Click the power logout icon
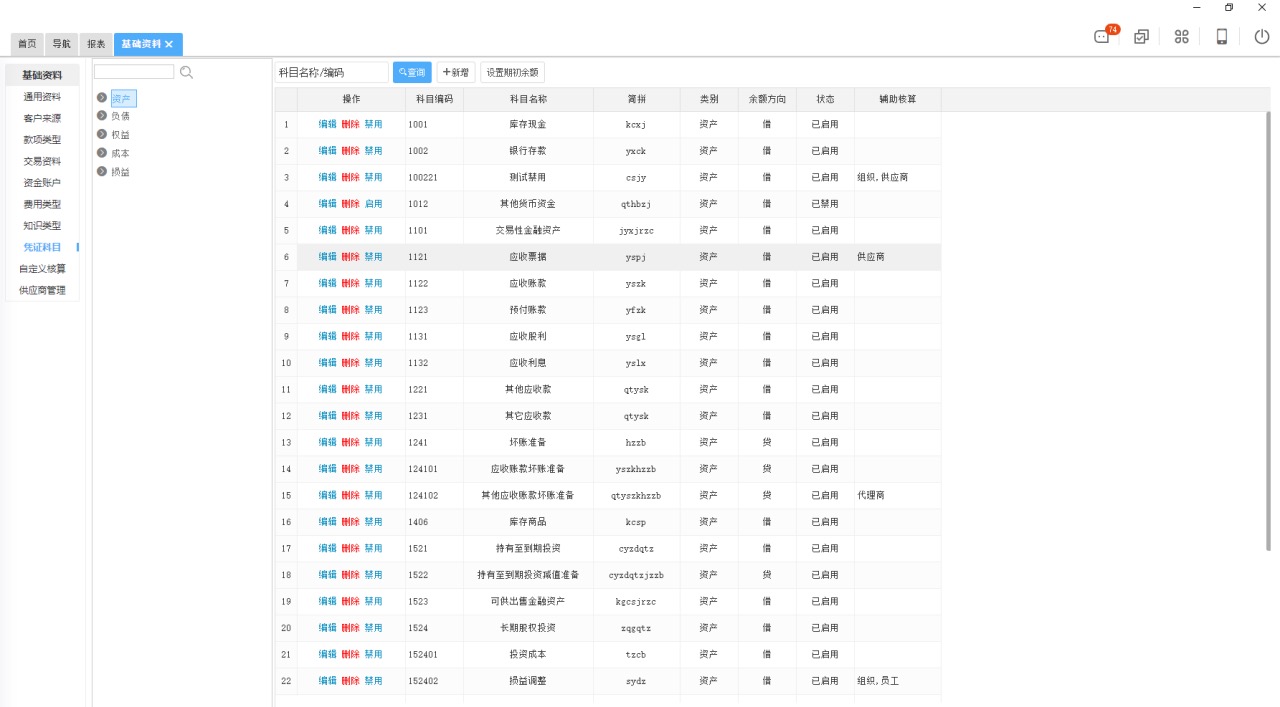 [x=1261, y=37]
